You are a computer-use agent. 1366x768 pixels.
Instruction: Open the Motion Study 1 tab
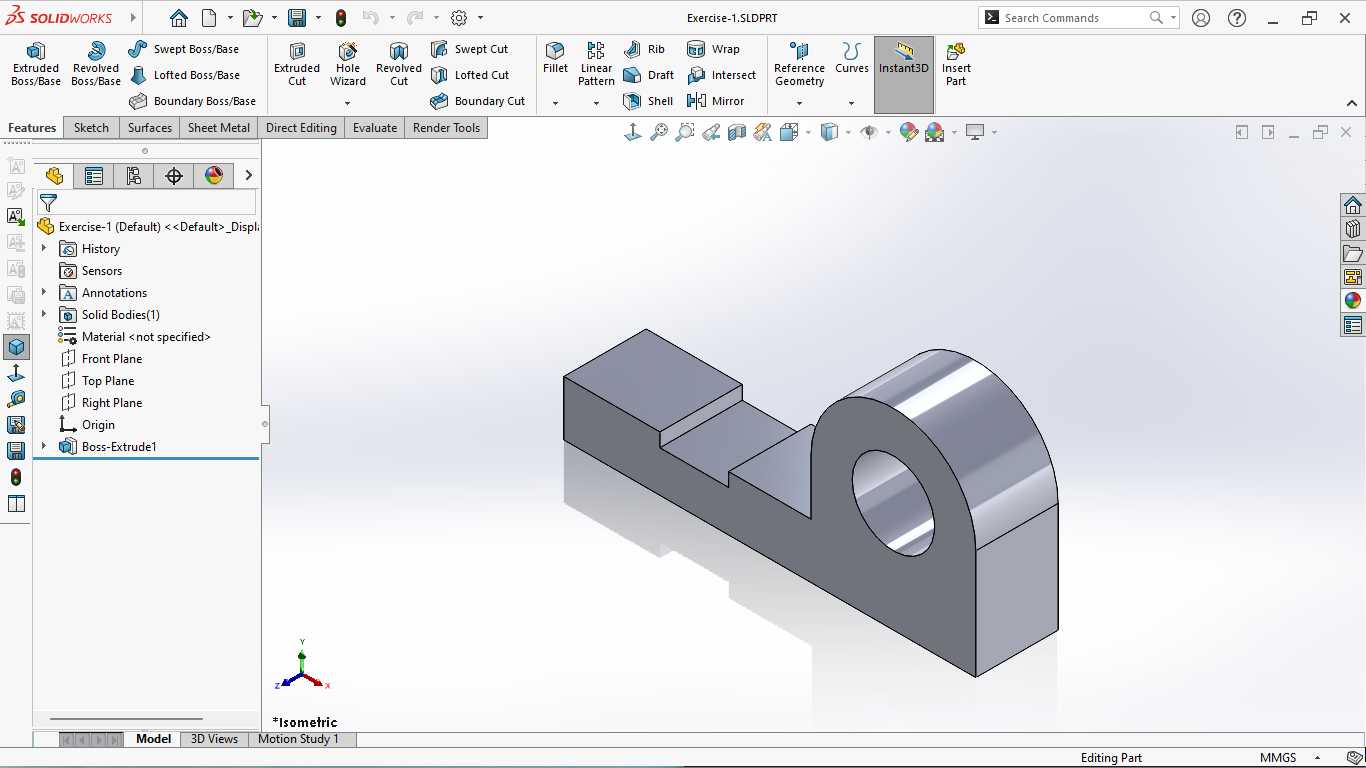pos(299,739)
